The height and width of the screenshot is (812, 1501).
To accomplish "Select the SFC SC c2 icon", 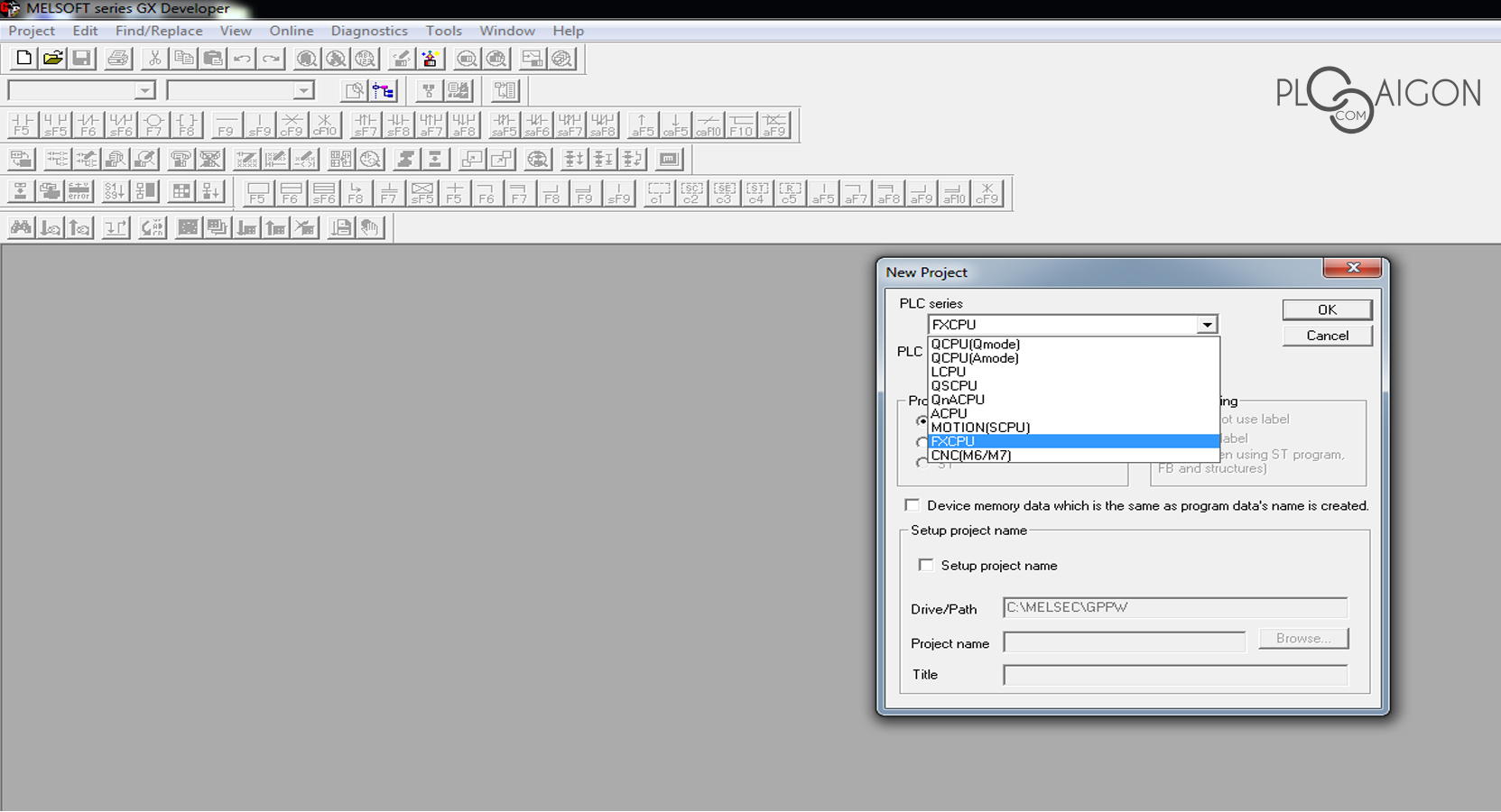I will click(691, 193).
